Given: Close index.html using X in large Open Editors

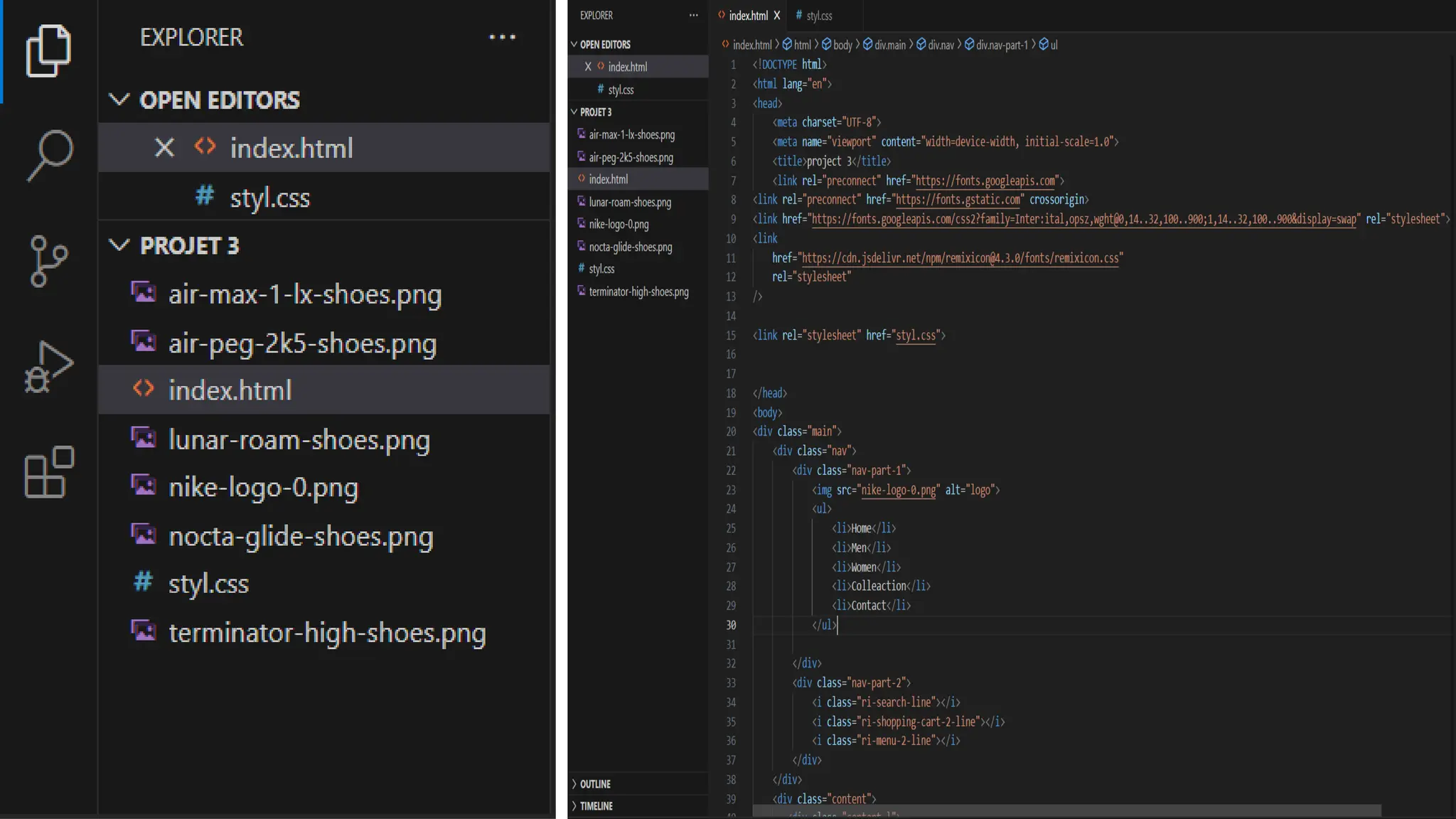Looking at the screenshot, I should 164,148.
